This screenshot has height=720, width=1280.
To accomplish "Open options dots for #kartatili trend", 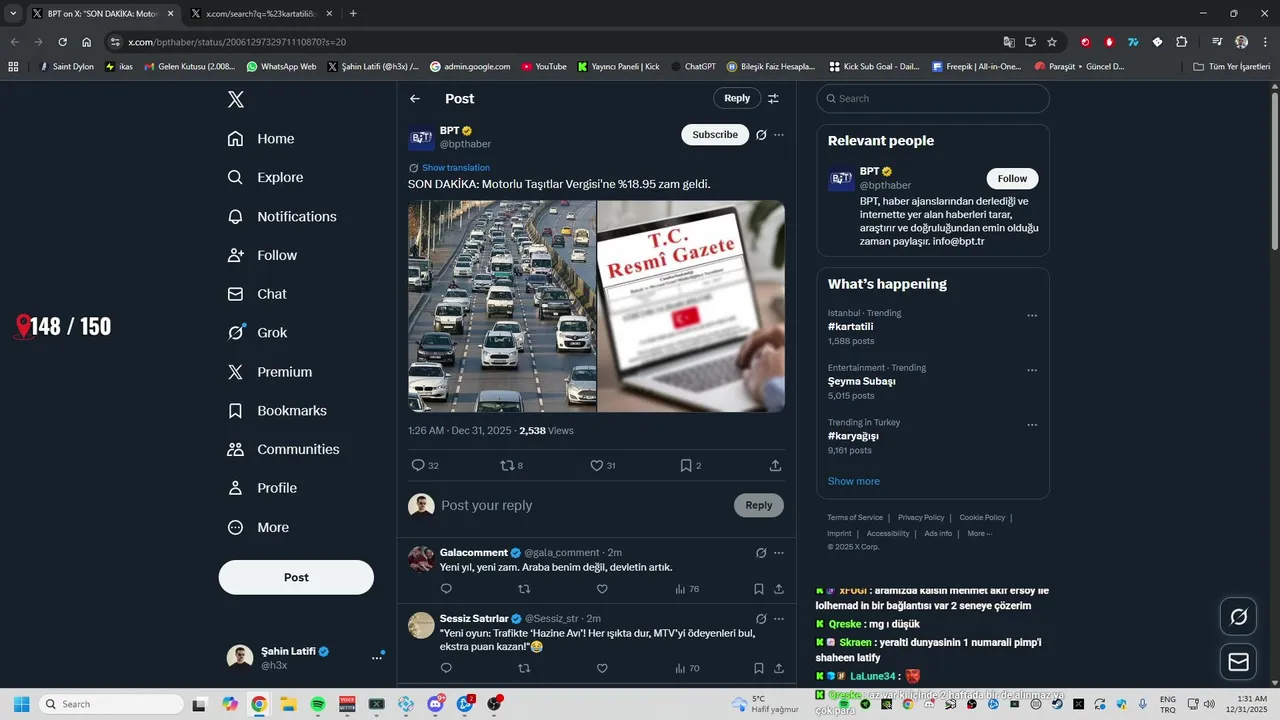I will (1032, 316).
